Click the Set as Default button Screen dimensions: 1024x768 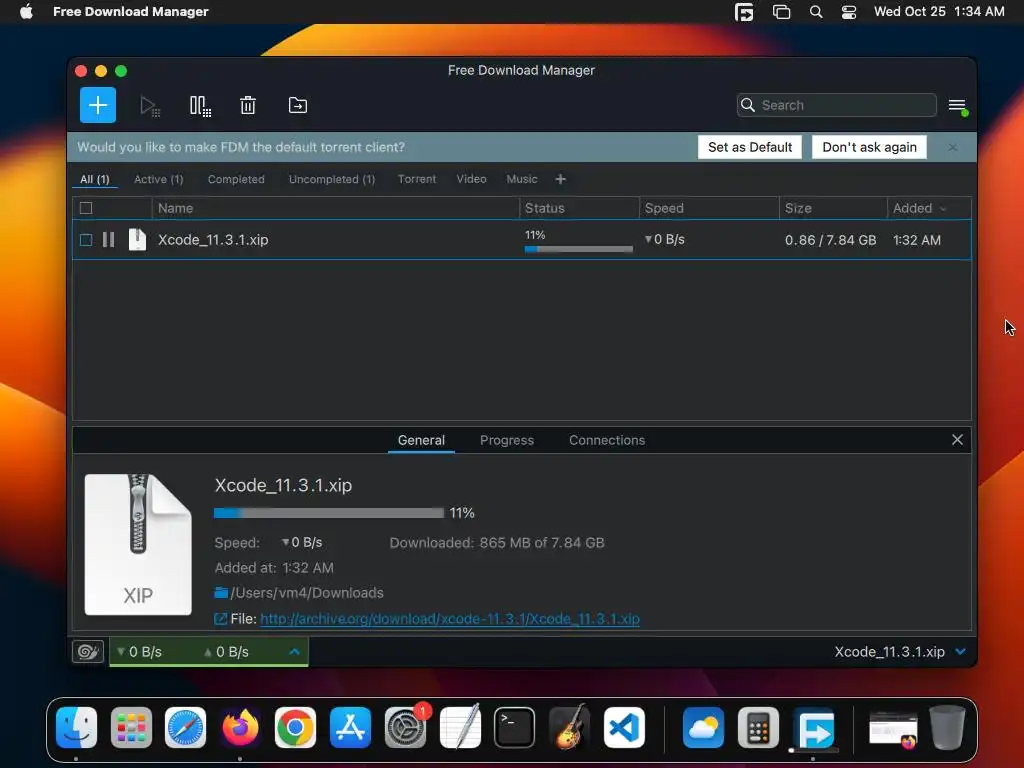750,147
